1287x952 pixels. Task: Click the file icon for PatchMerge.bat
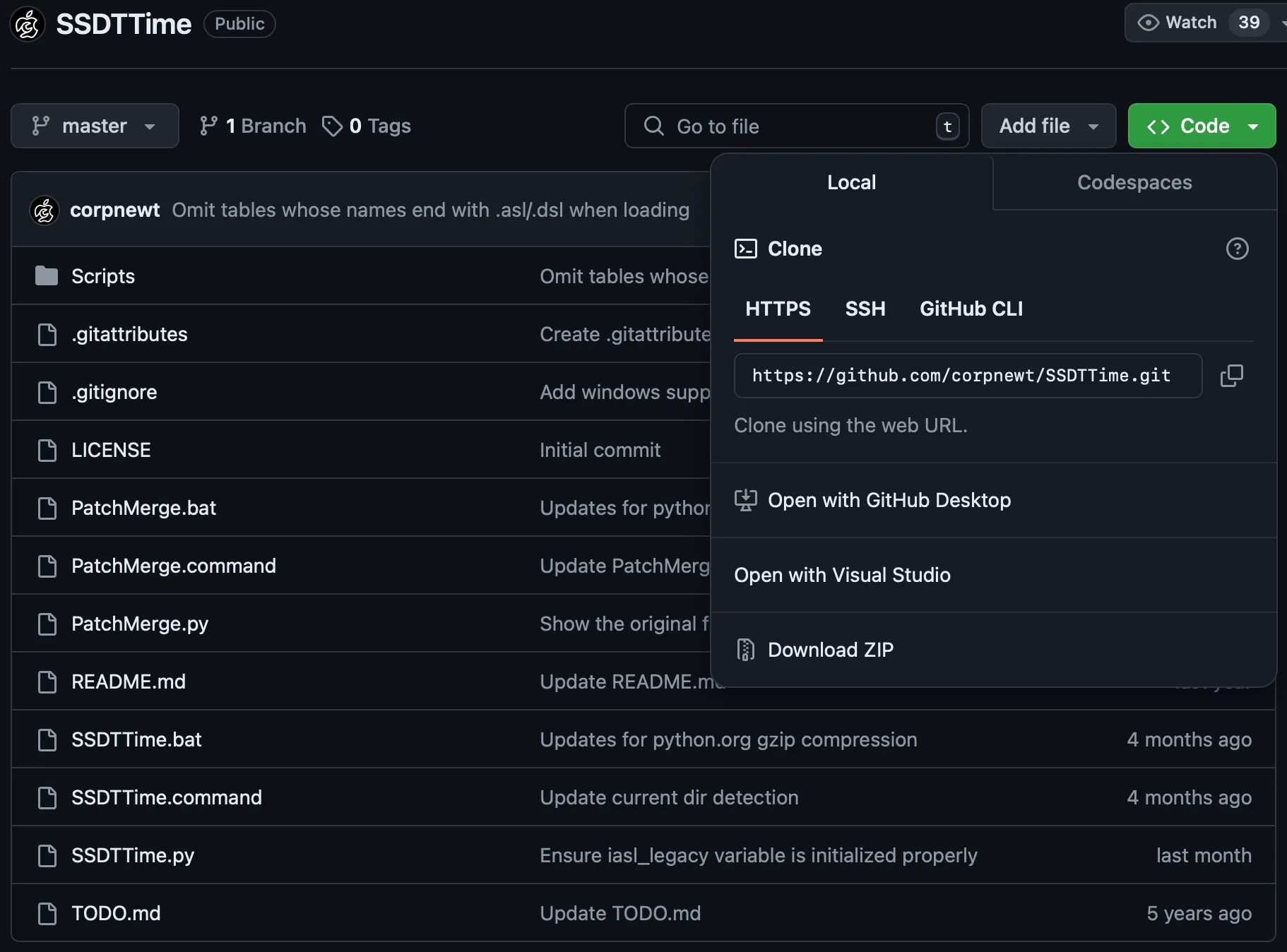coord(47,508)
